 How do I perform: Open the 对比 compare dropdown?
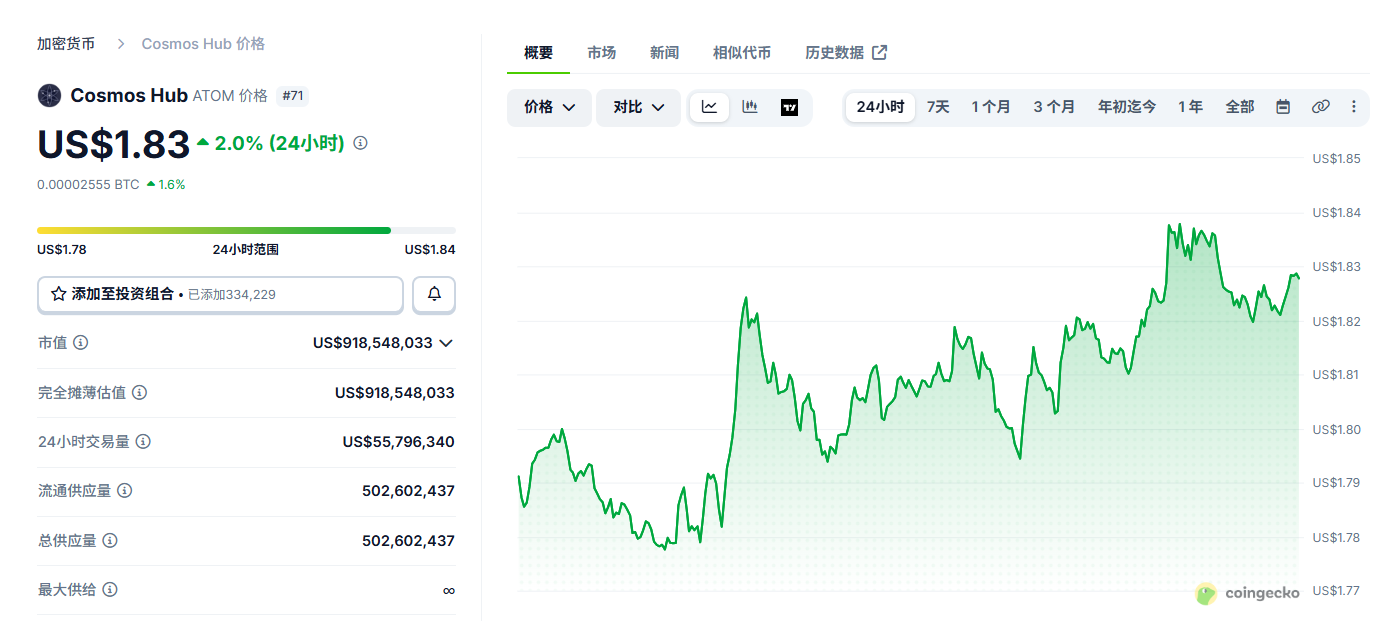coord(639,107)
